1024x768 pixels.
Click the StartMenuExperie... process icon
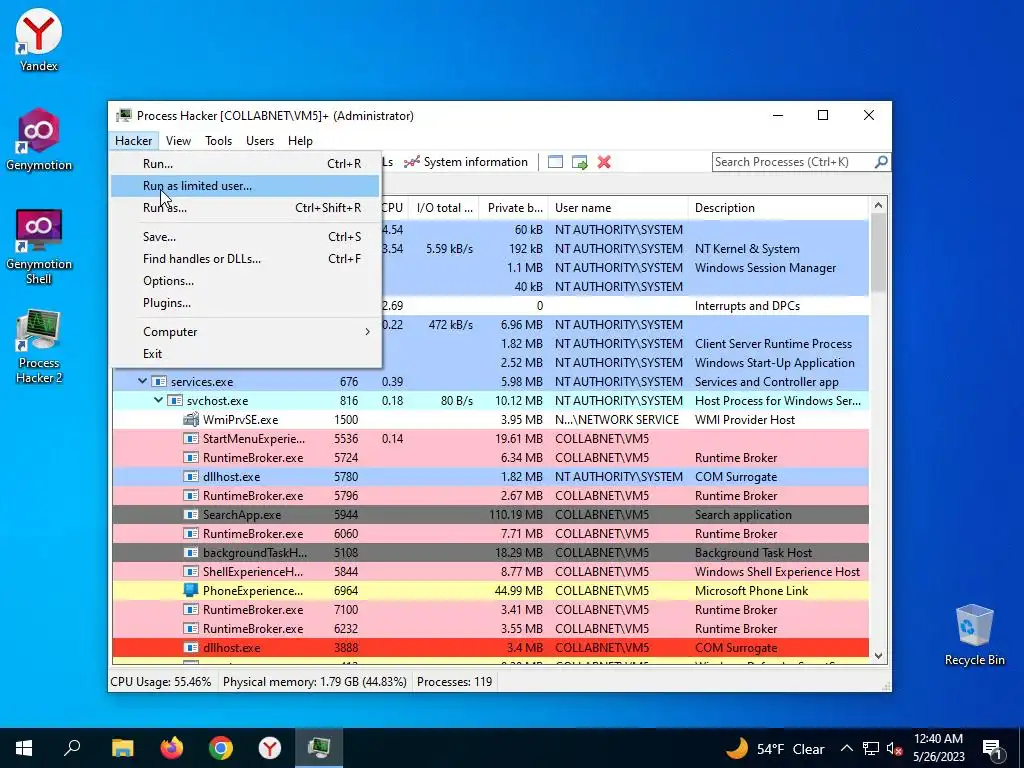(x=191, y=439)
